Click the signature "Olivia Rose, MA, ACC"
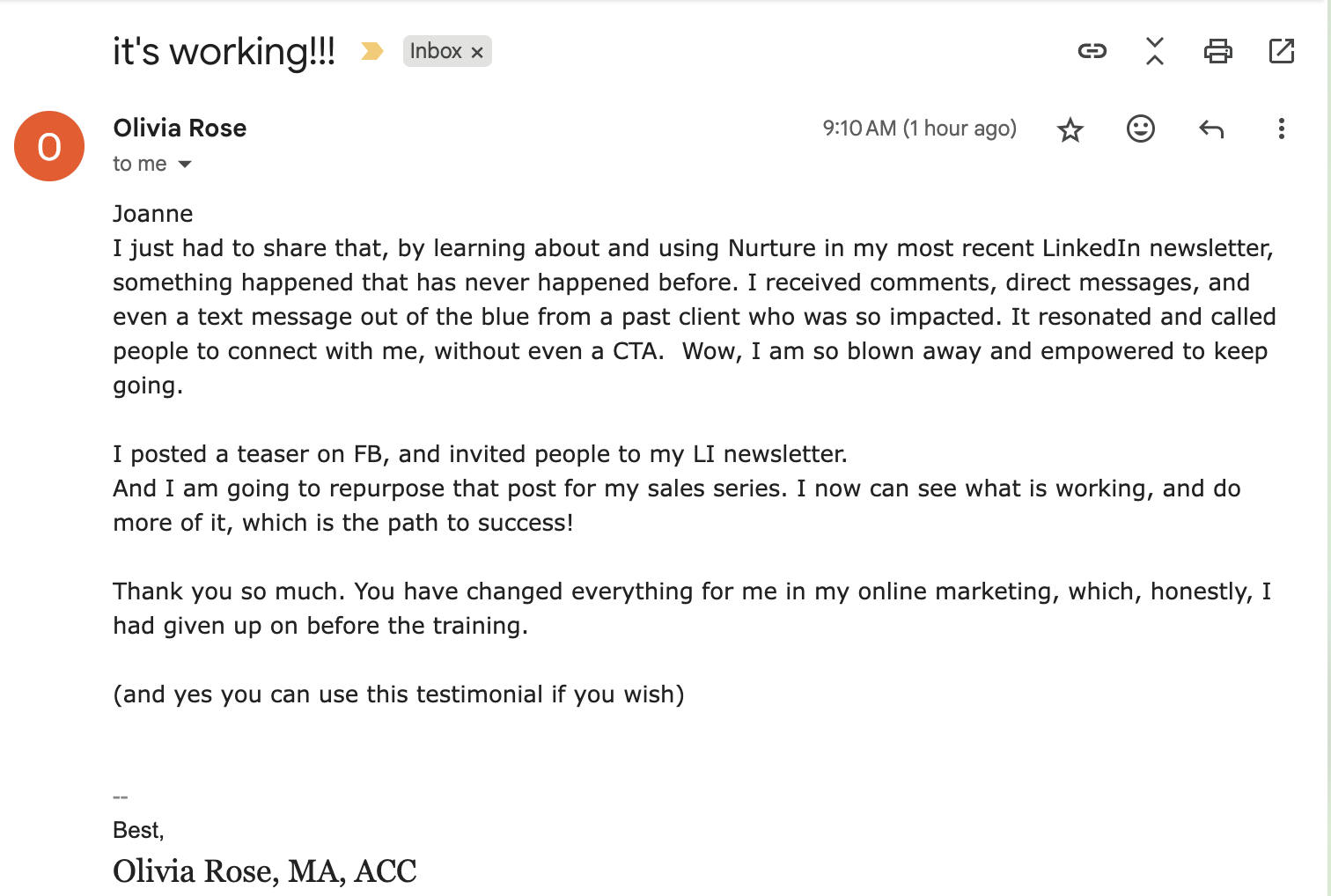 pyautogui.click(x=264, y=871)
